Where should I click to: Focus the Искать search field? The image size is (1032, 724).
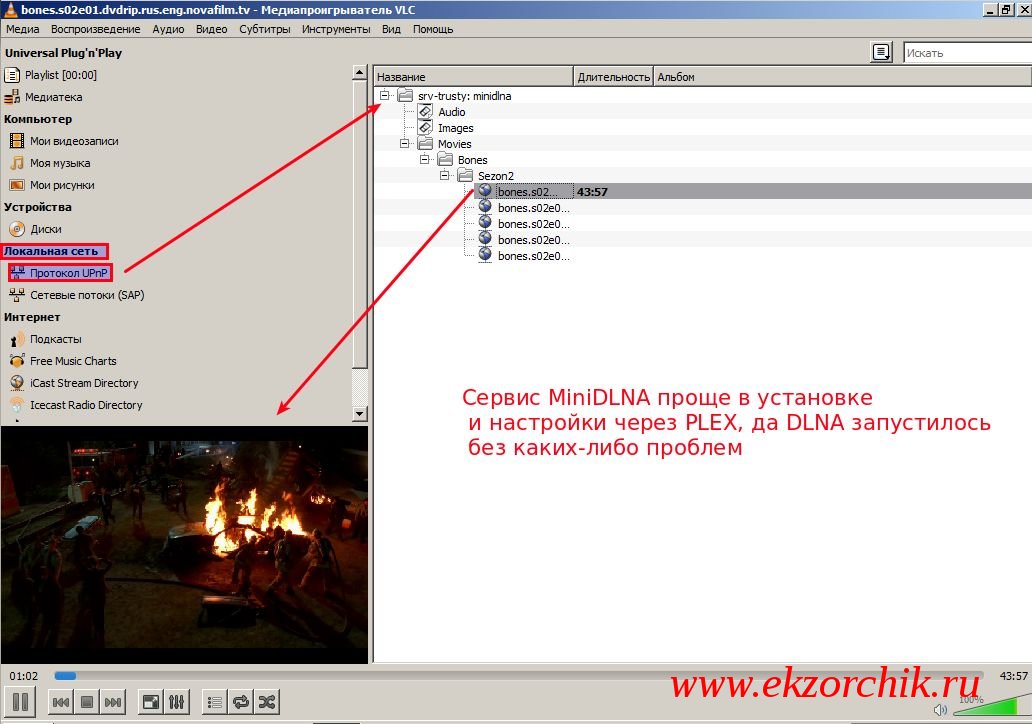[968, 53]
